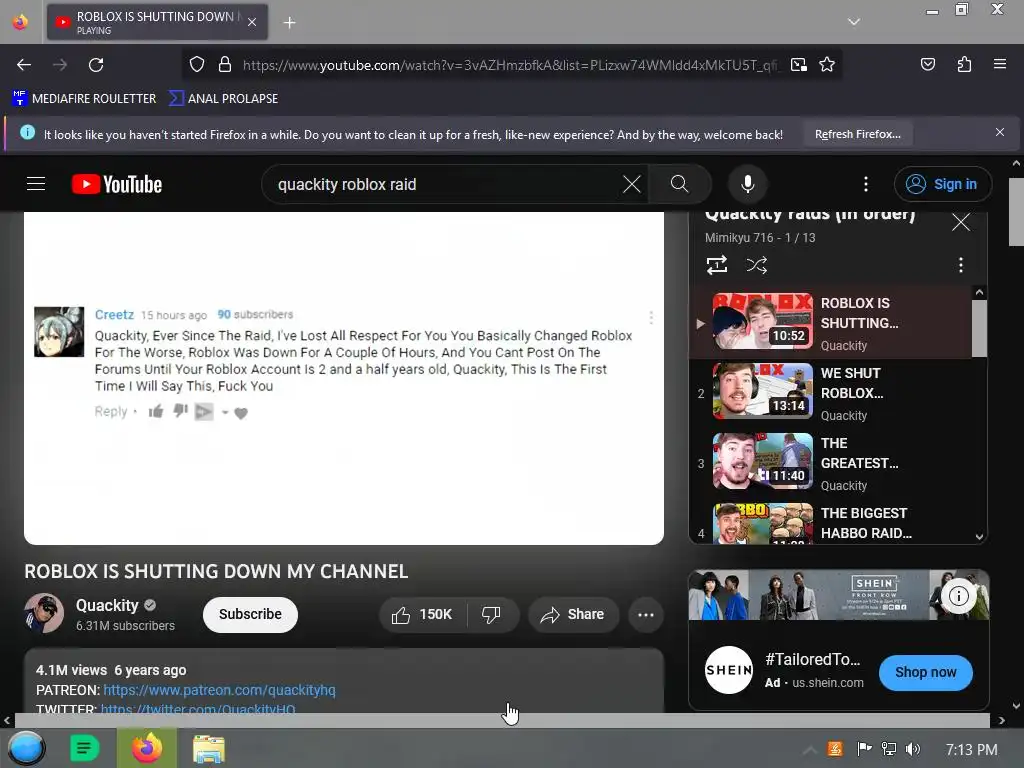This screenshot has width=1024, height=768.
Task: Play THE BIGGEST HABBO RAID video
Action: [x=831, y=522]
